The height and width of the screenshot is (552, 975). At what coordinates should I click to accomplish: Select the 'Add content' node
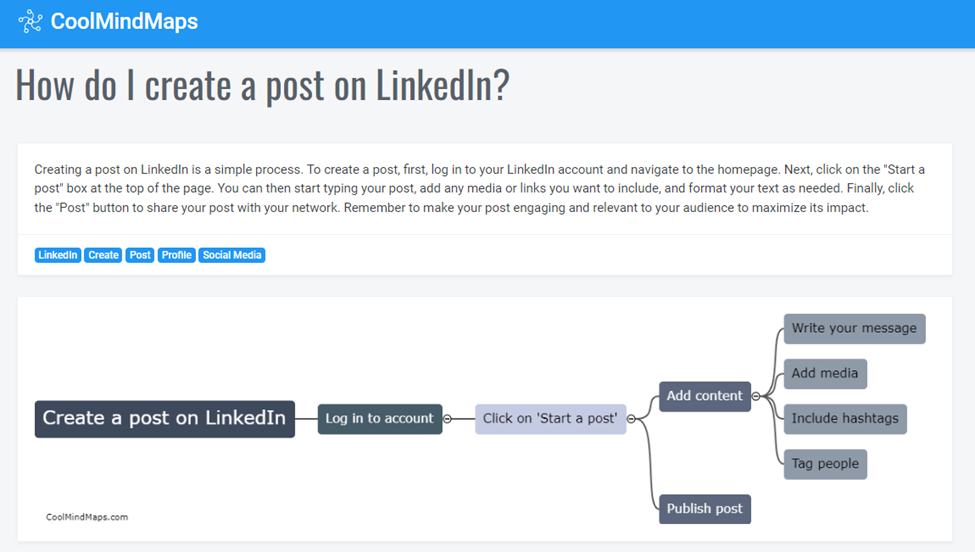coord(705,396)
